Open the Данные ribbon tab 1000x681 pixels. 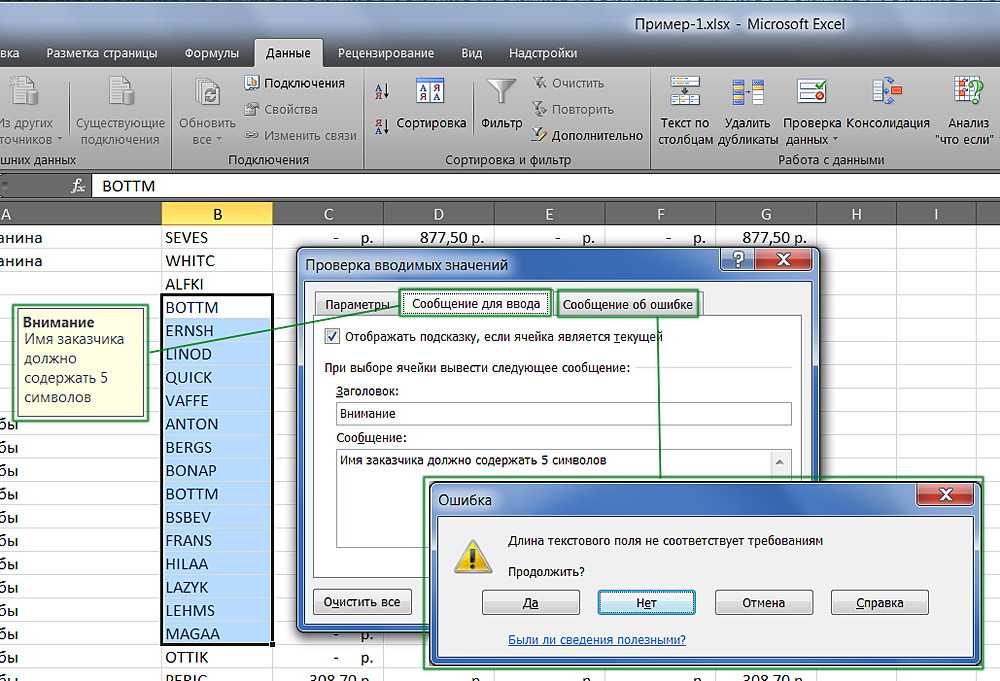(x=288, y=53)
